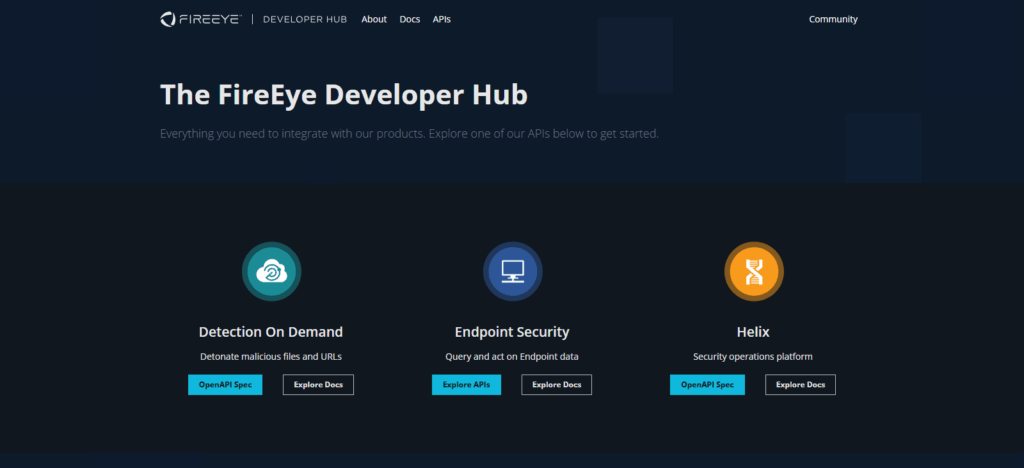Select the Endpoint Security title

[512, 332]
